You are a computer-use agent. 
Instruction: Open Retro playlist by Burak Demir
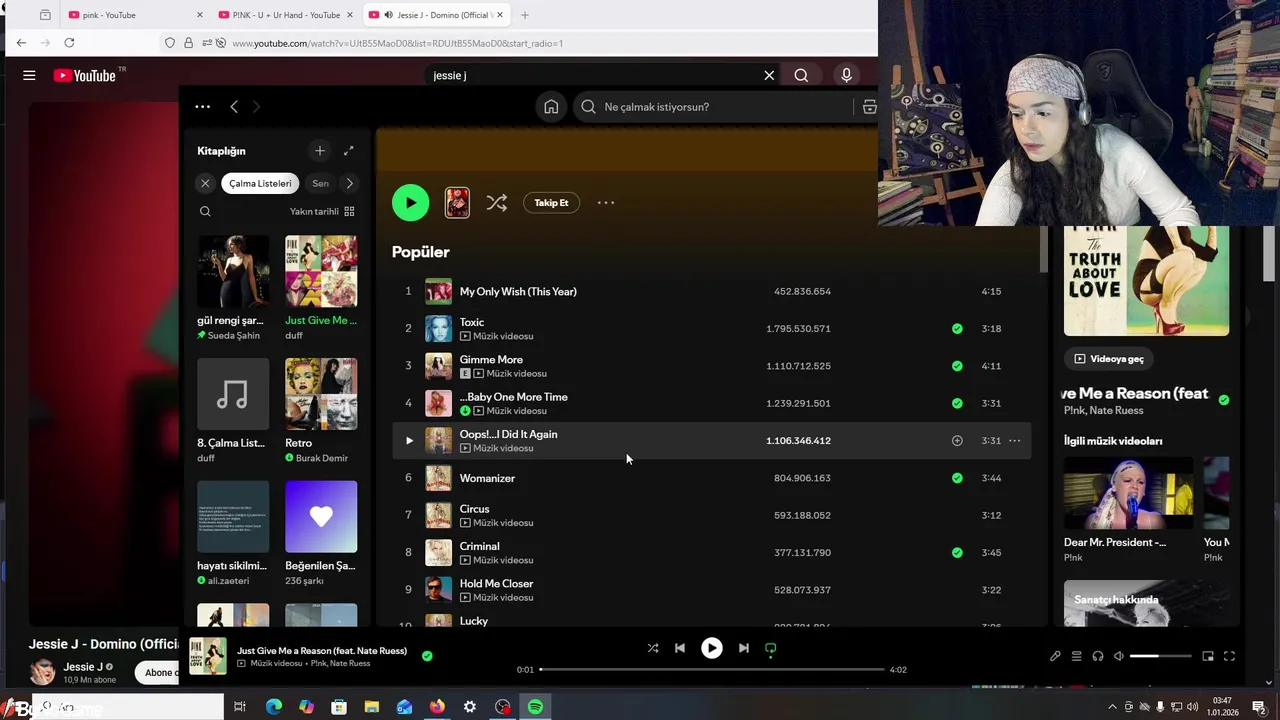click(321, 394)
